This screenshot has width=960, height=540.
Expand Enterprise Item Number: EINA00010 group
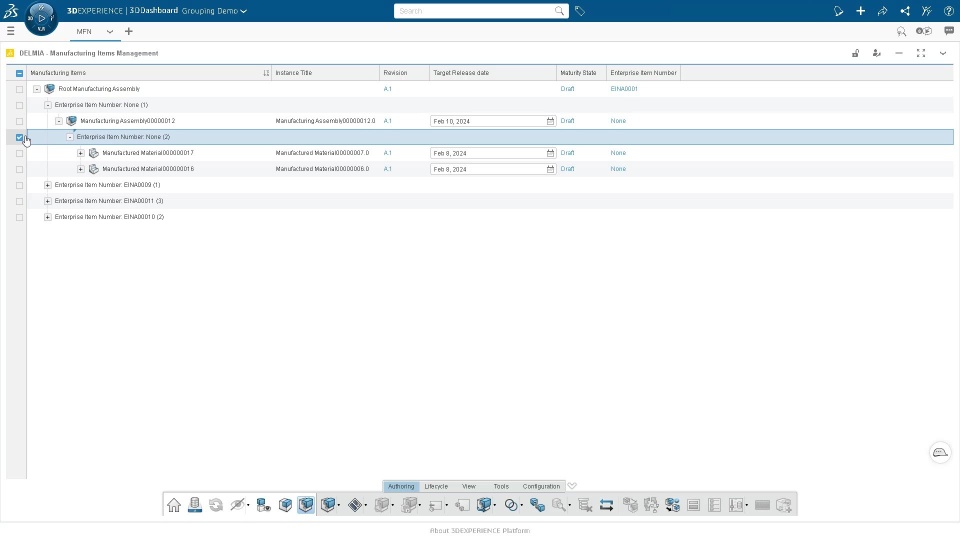pyautogui.click(x=48, y=216)
